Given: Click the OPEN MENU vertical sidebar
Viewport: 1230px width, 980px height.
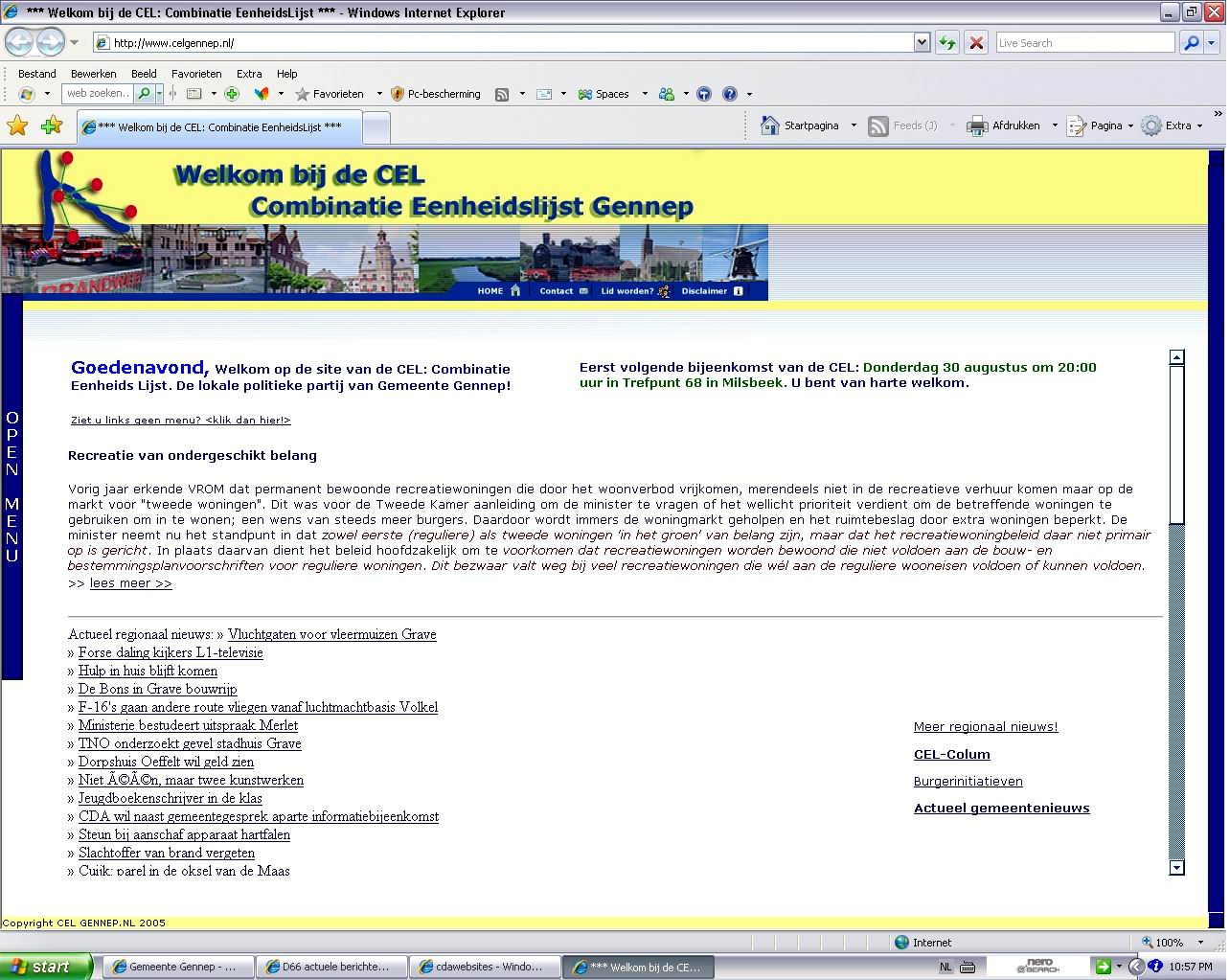Looking at the screenshot, I should [11, 487].
